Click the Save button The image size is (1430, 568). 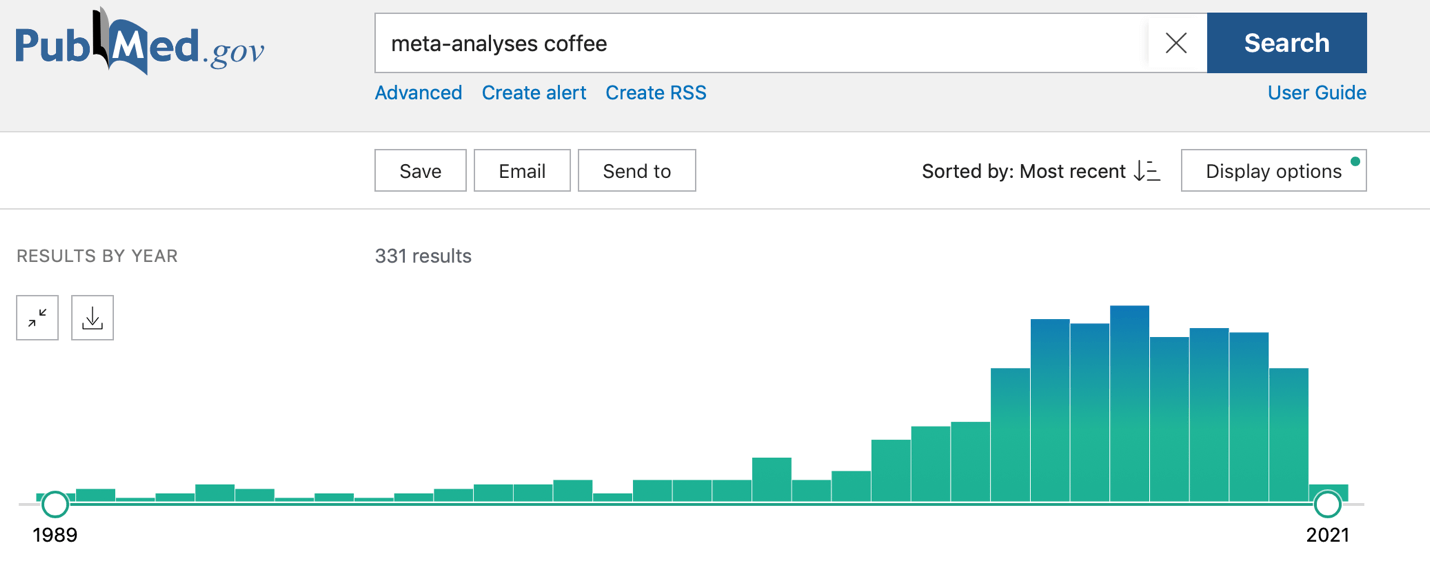click(420, 171)
